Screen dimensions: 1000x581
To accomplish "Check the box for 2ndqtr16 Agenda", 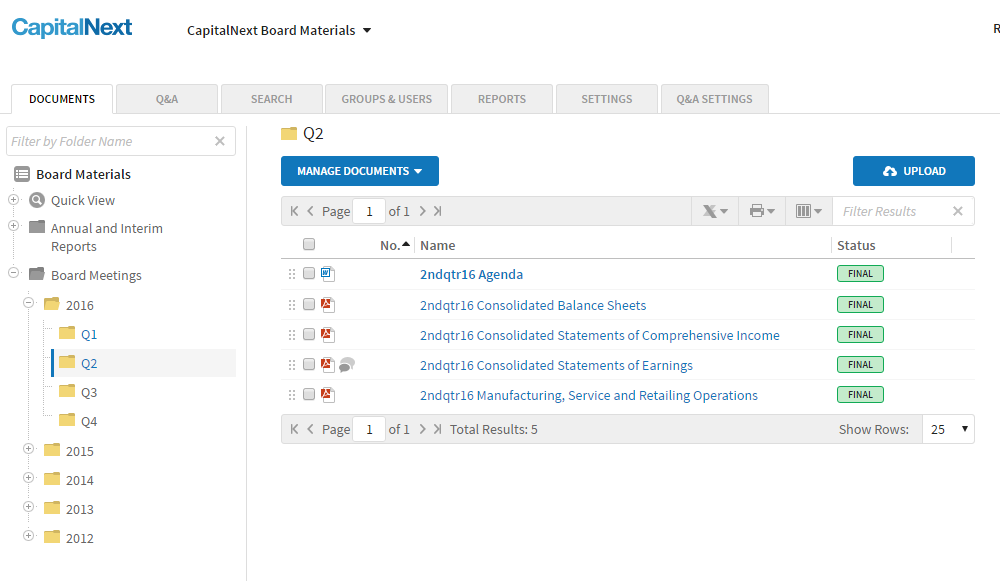I will [x=308, y=273].
